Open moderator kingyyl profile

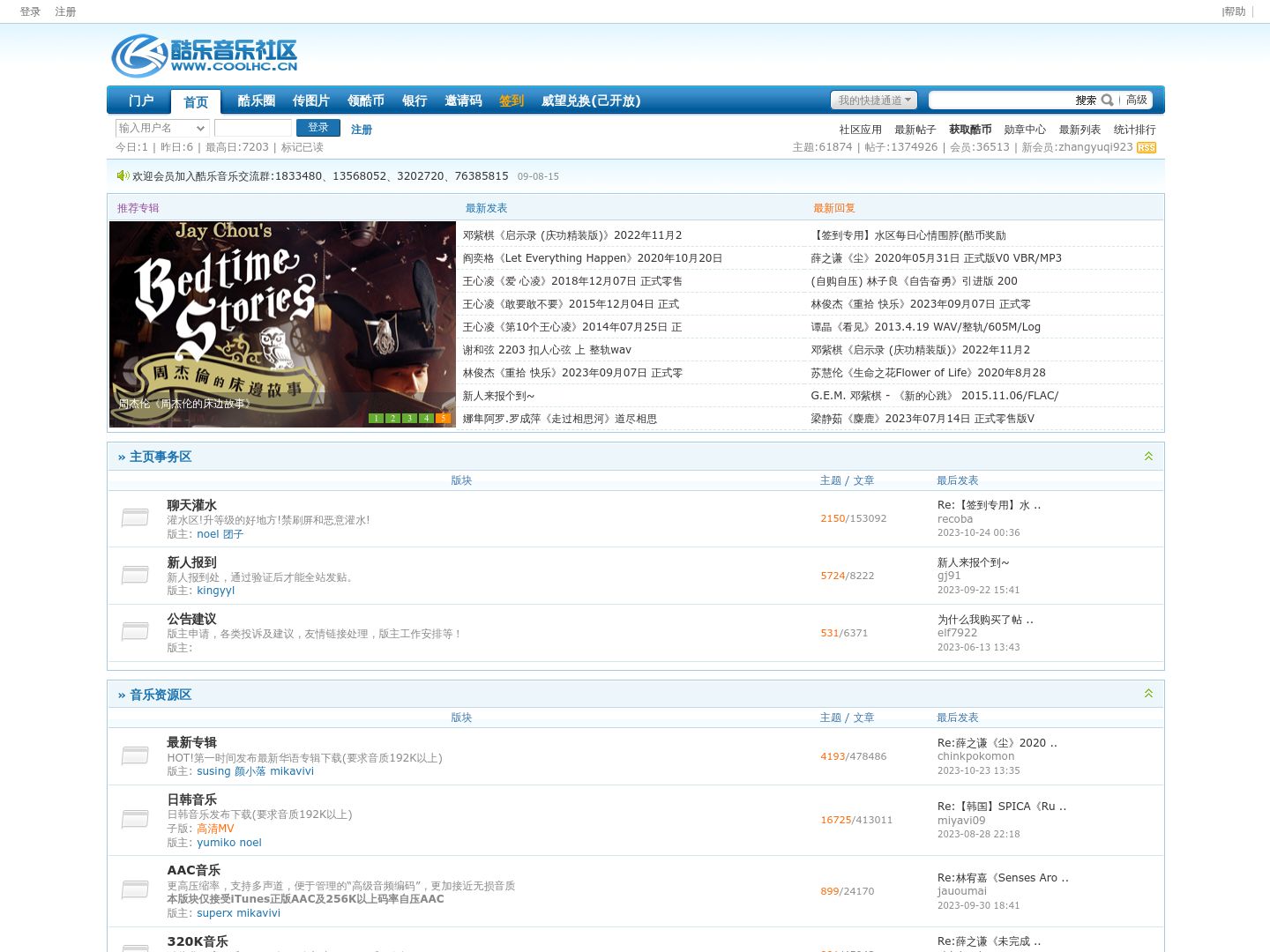pos(215,591)
